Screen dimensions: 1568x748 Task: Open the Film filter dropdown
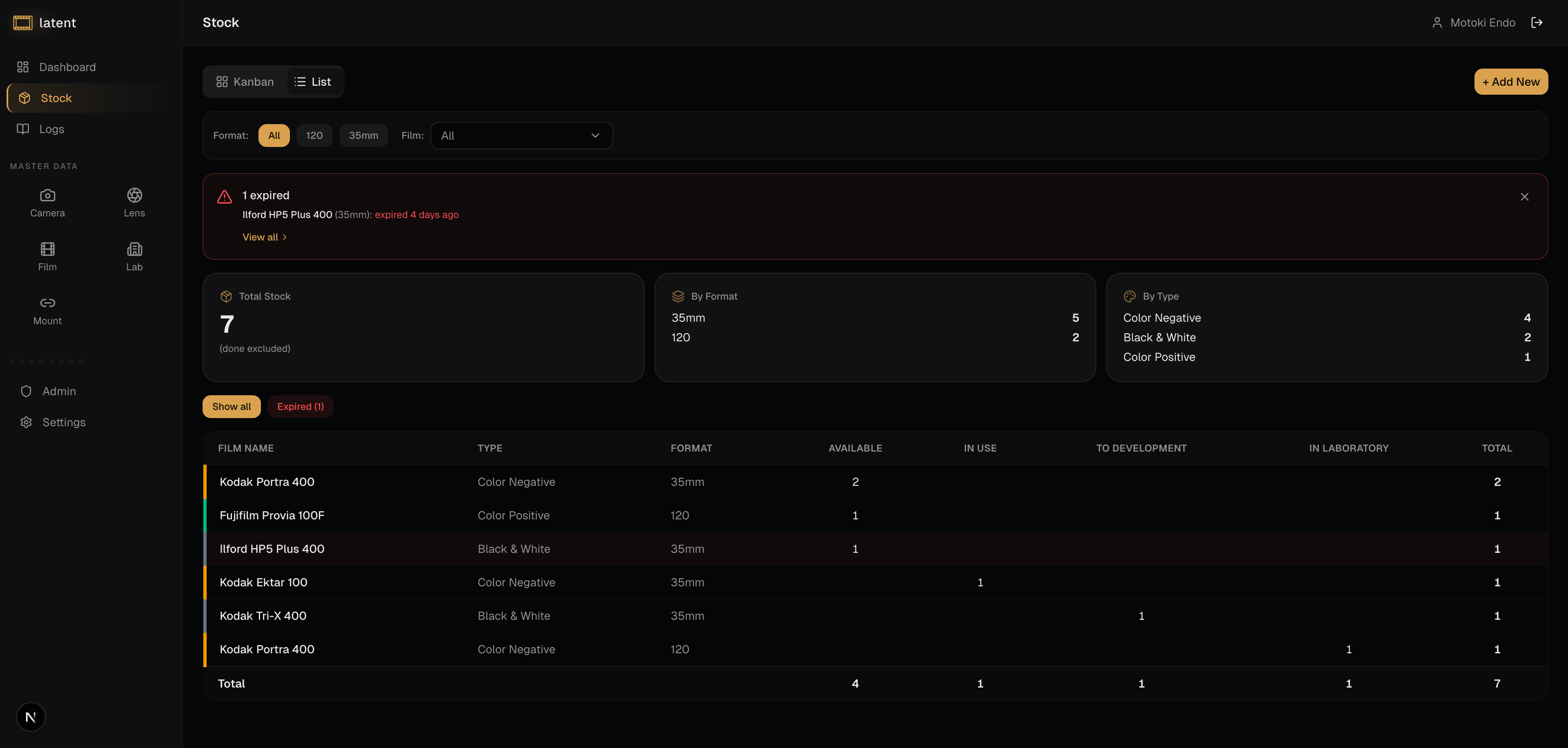[x=521, y=135]
